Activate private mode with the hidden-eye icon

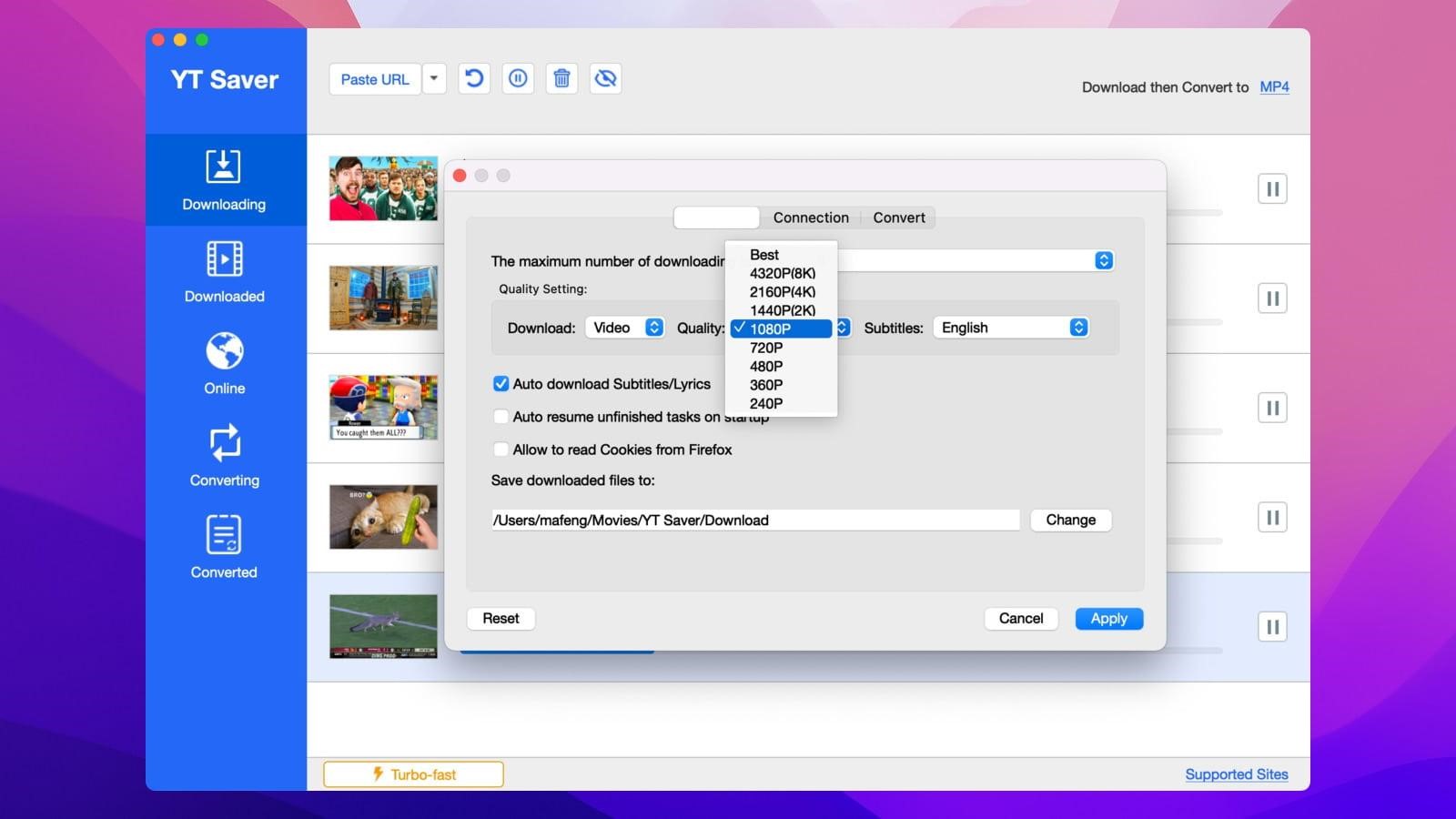tap(605, 78)
